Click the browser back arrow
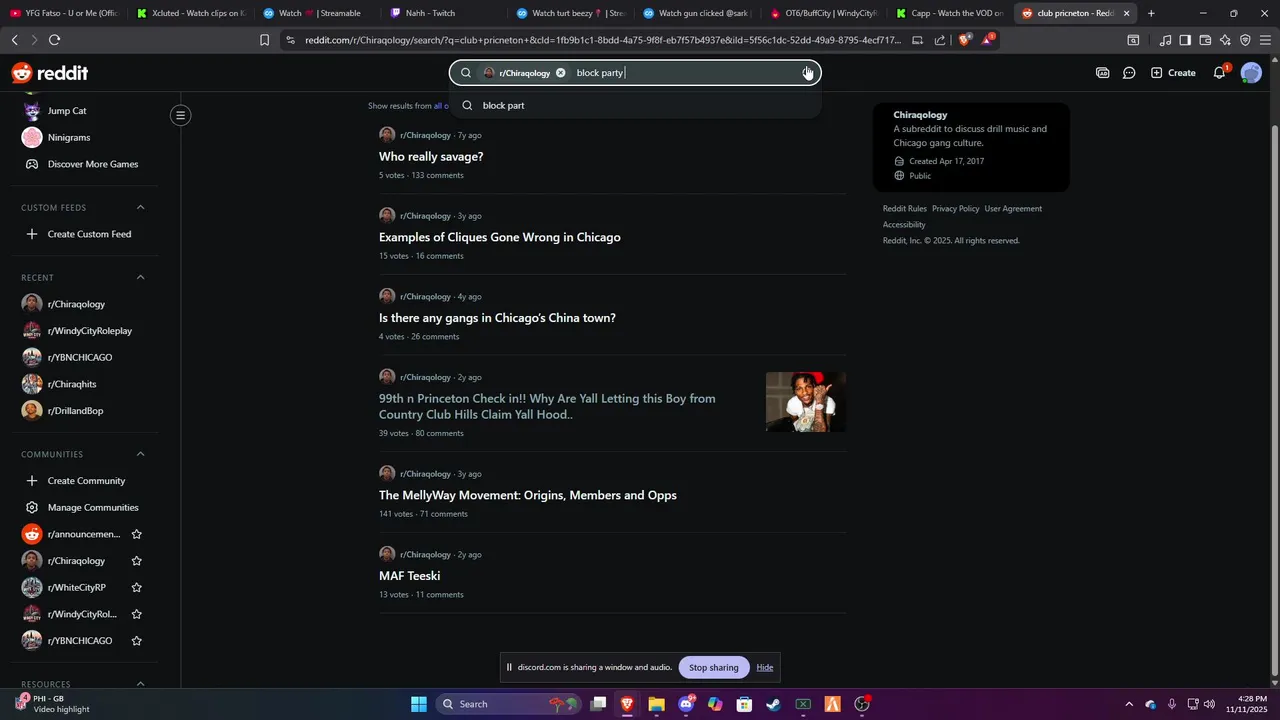The image size is (1280, 720). pyautogui.click(x=15, y=40)
